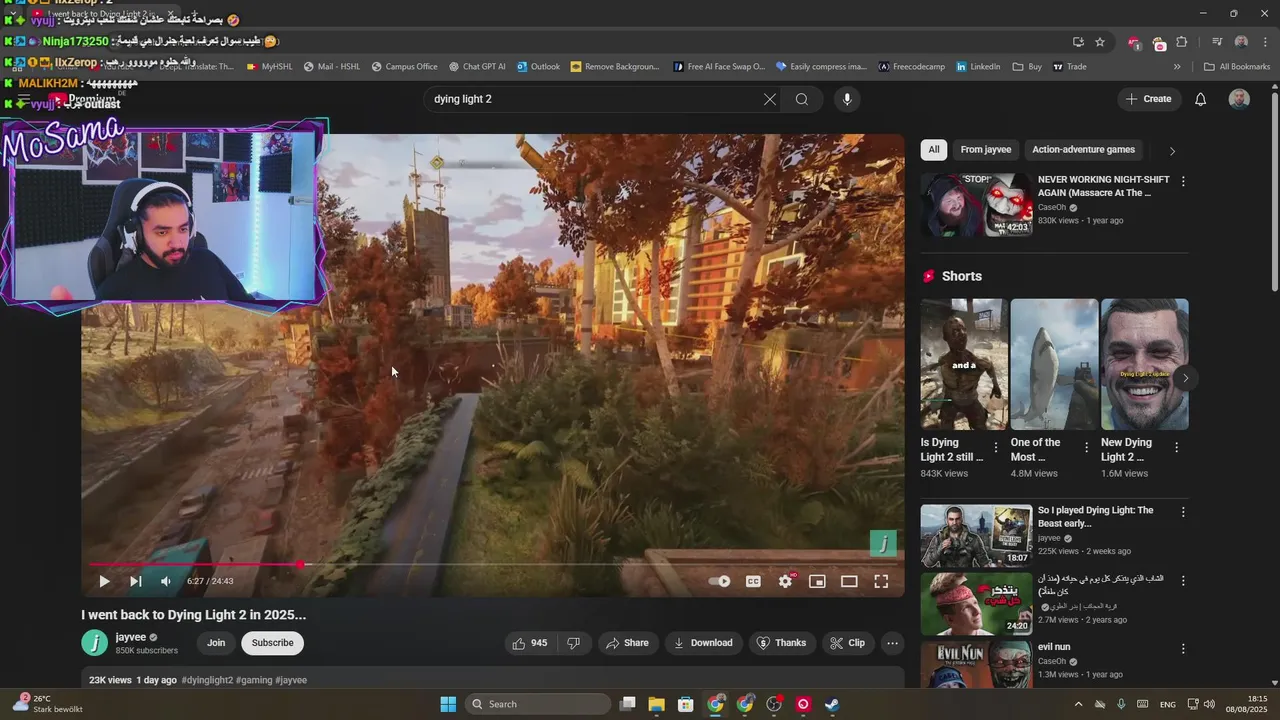This screenshot has width=1280, height=720.
Task: Select the All filter chip
Action: coord(934,150)
